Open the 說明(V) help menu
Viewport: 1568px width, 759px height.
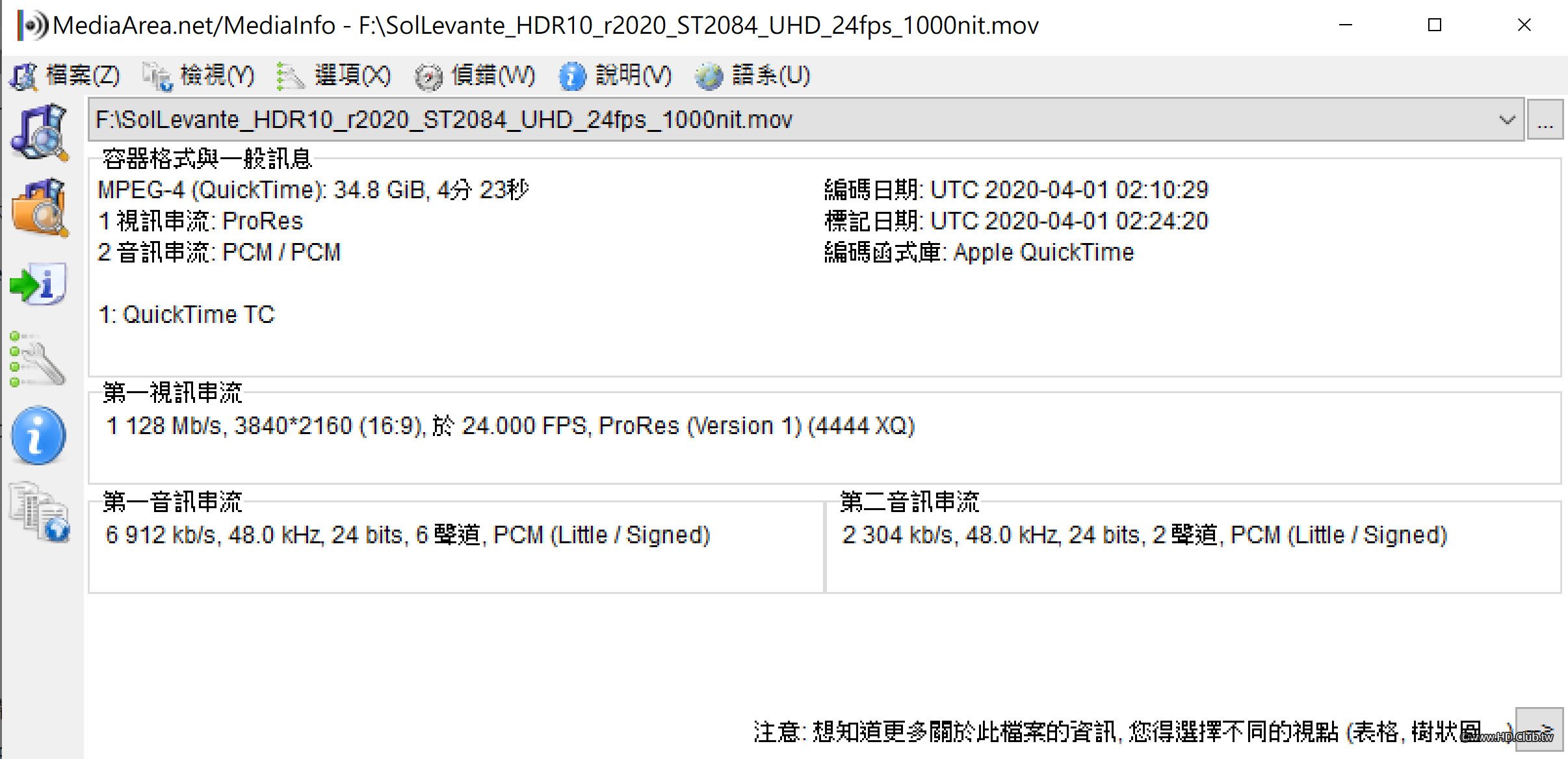616,75
